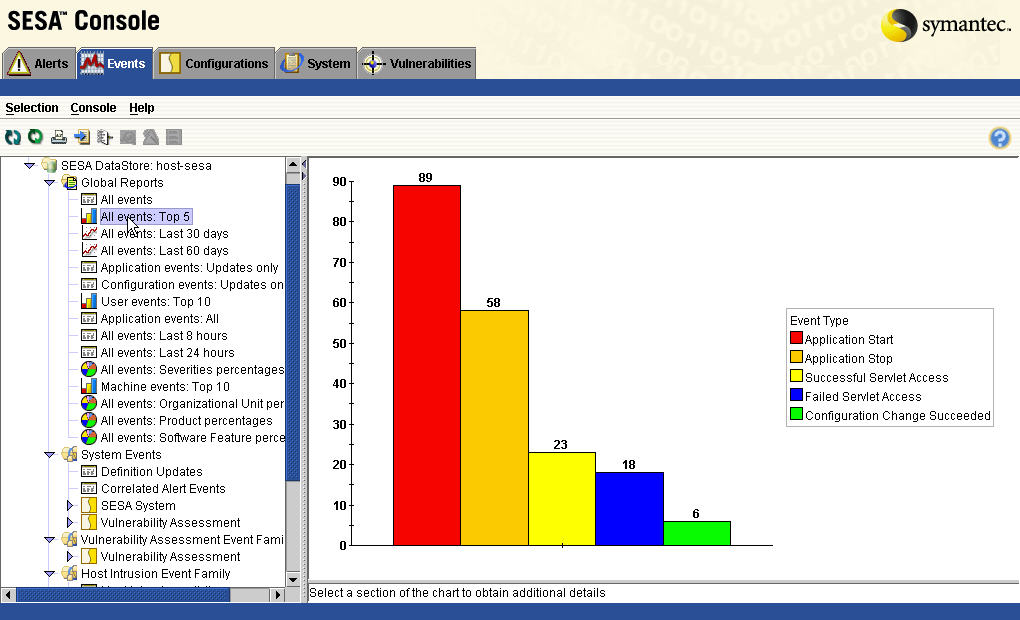Open the System tab

[x=316, y=64]
